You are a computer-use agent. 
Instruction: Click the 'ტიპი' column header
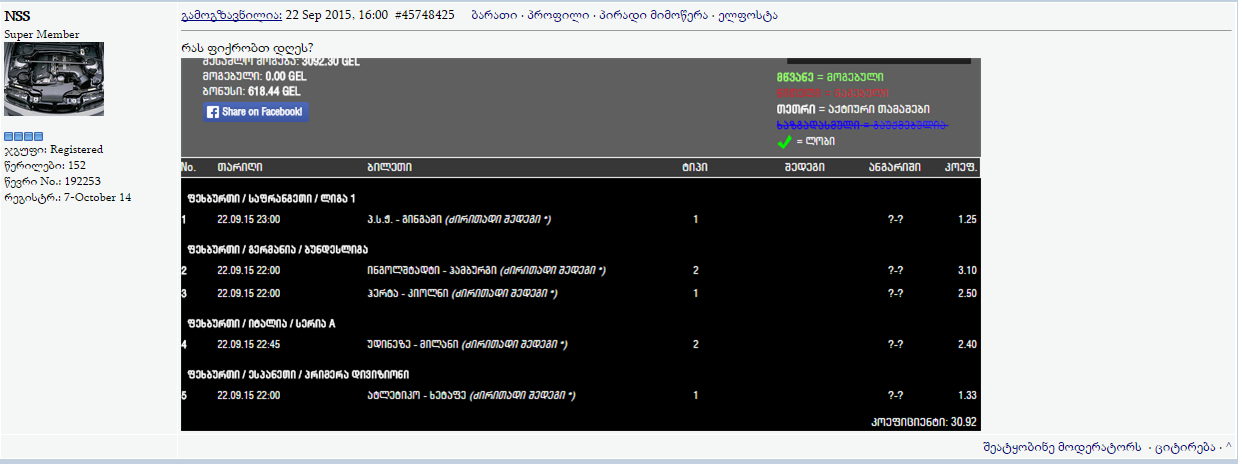coord(696,167)
